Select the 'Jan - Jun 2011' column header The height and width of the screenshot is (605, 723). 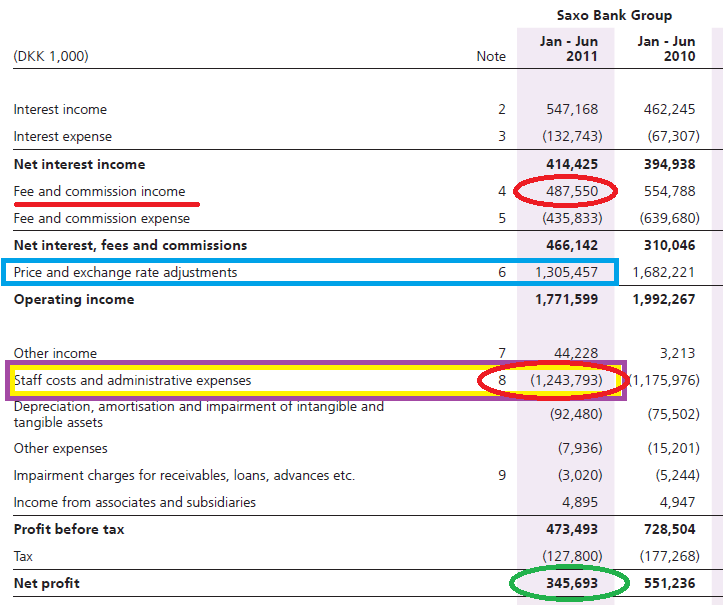pyautogui.click(x=569, y=49)
